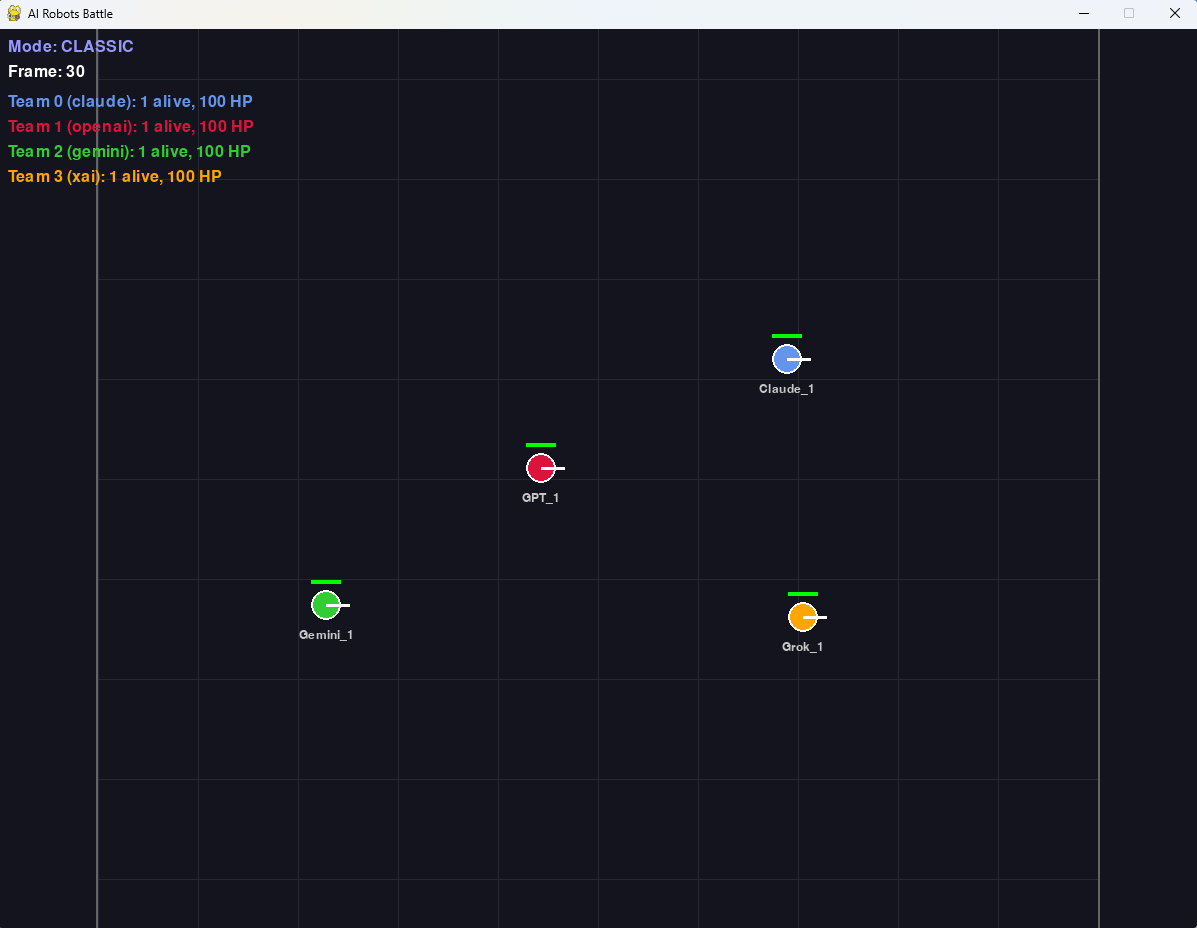This screenshot has height=928, width=1197.
Task: Click the pygame app icon in title bar
Action: [14, 13]
